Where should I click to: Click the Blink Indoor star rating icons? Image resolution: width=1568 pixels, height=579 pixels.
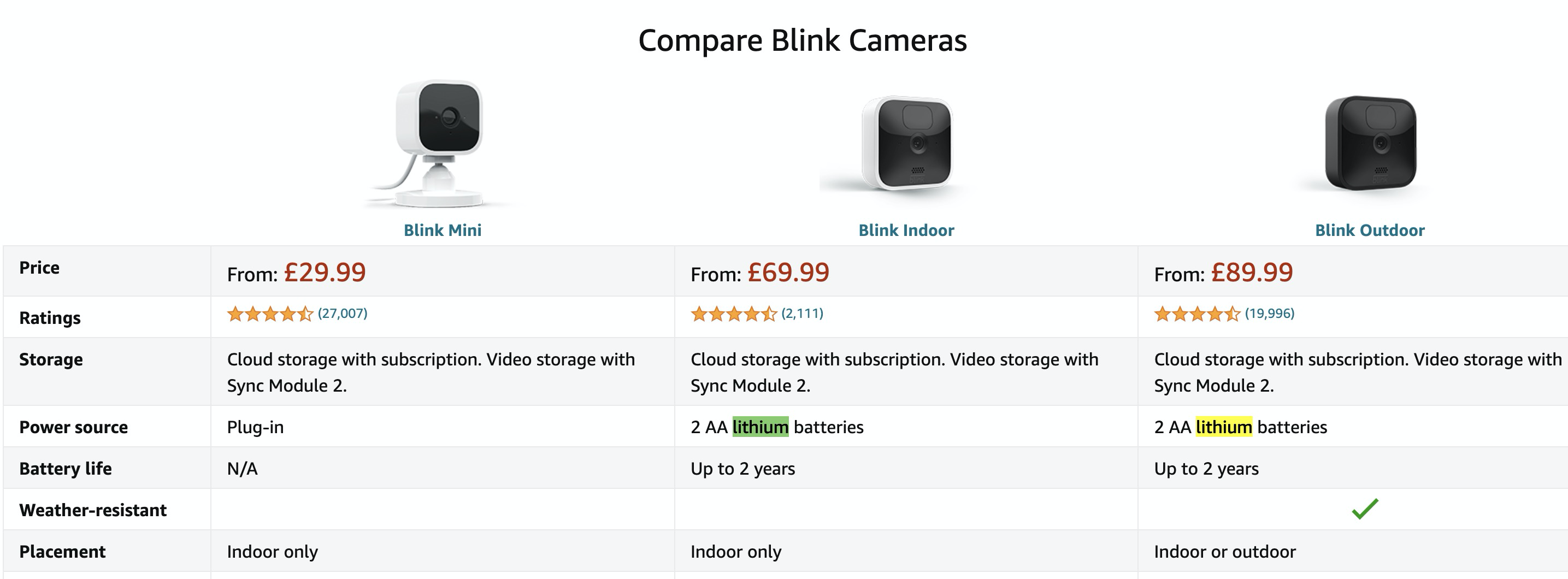point(734,314)
